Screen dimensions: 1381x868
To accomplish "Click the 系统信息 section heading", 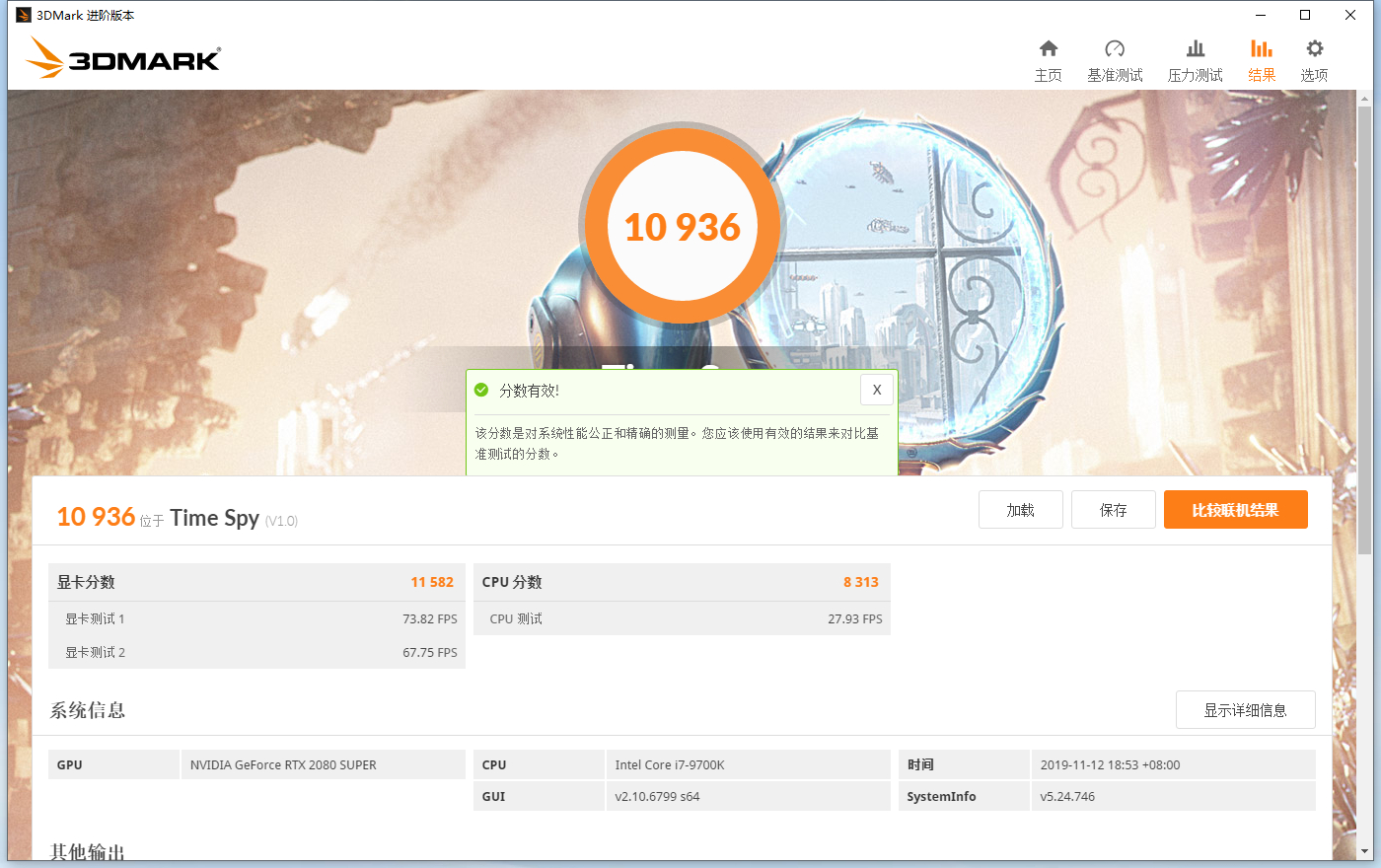I will pyautogui.click(x=88, y=710).
